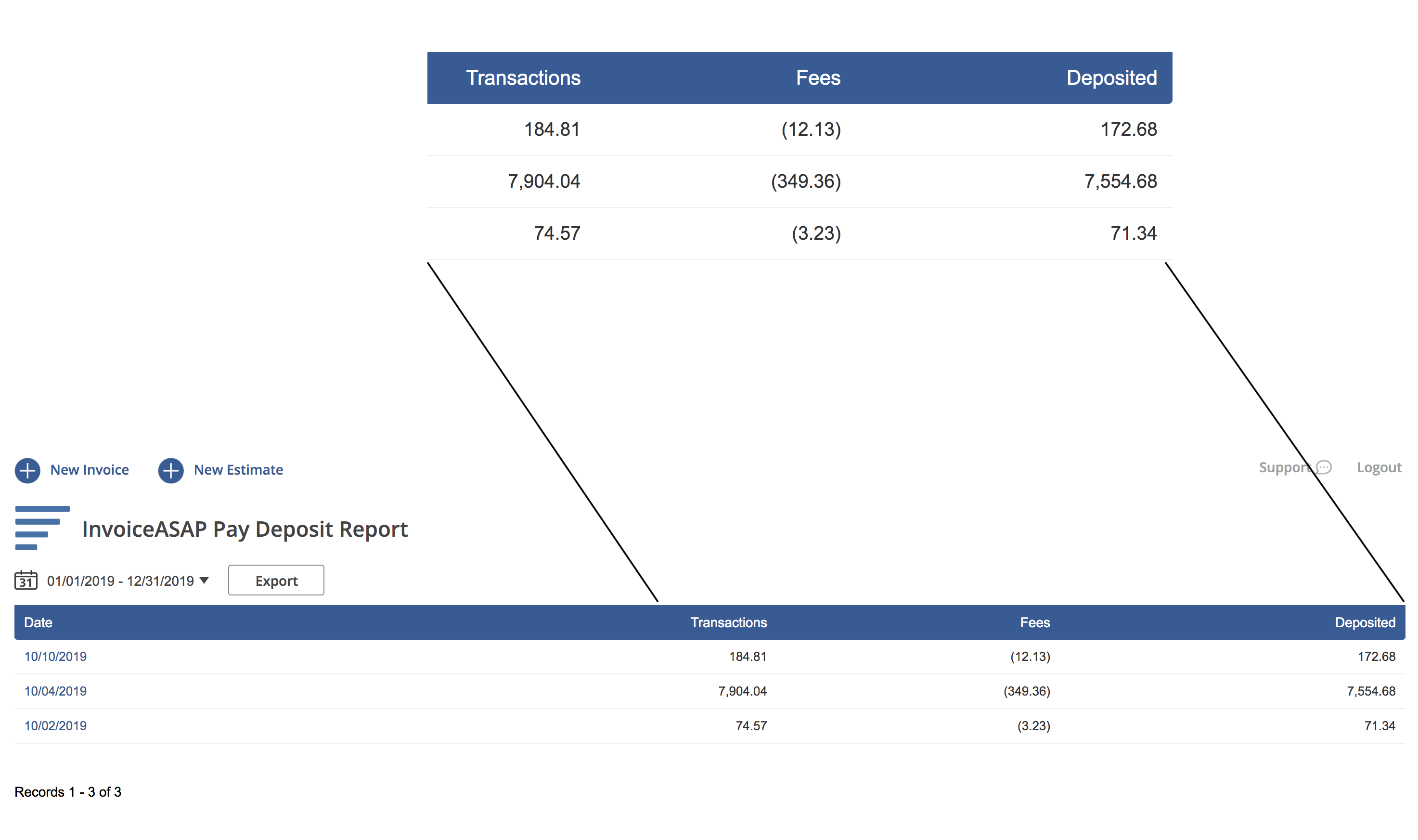The height and width of the screenshot is (840, 1418).
Task: Open the hamburger menu bars icon
Action: (x=41, y=528)
